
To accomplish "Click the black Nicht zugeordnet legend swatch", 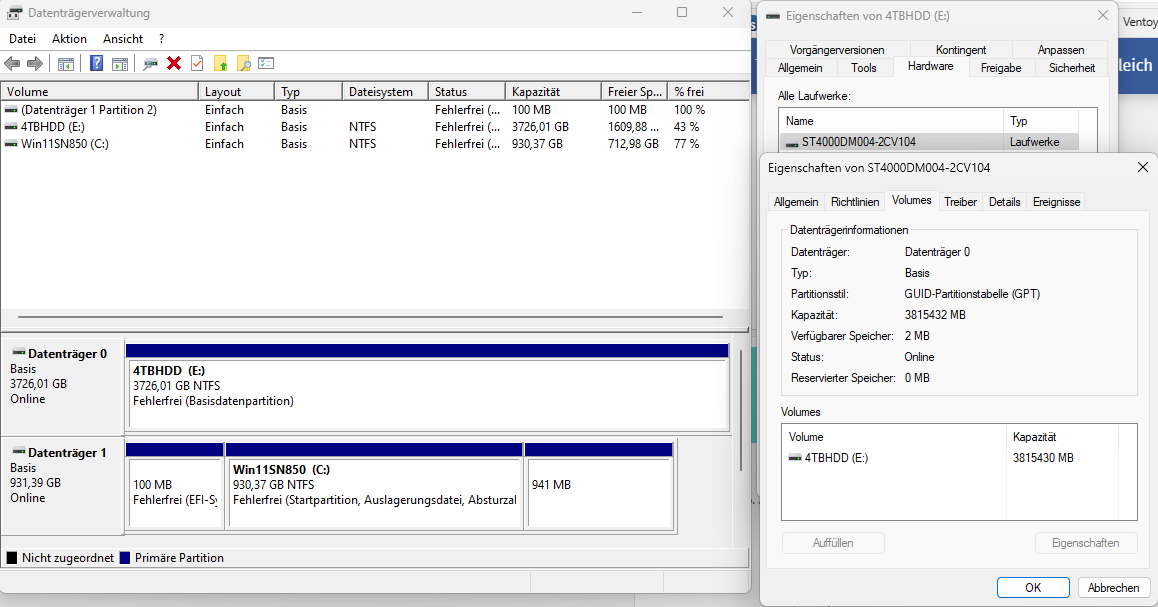I will [x=12, y=558].
